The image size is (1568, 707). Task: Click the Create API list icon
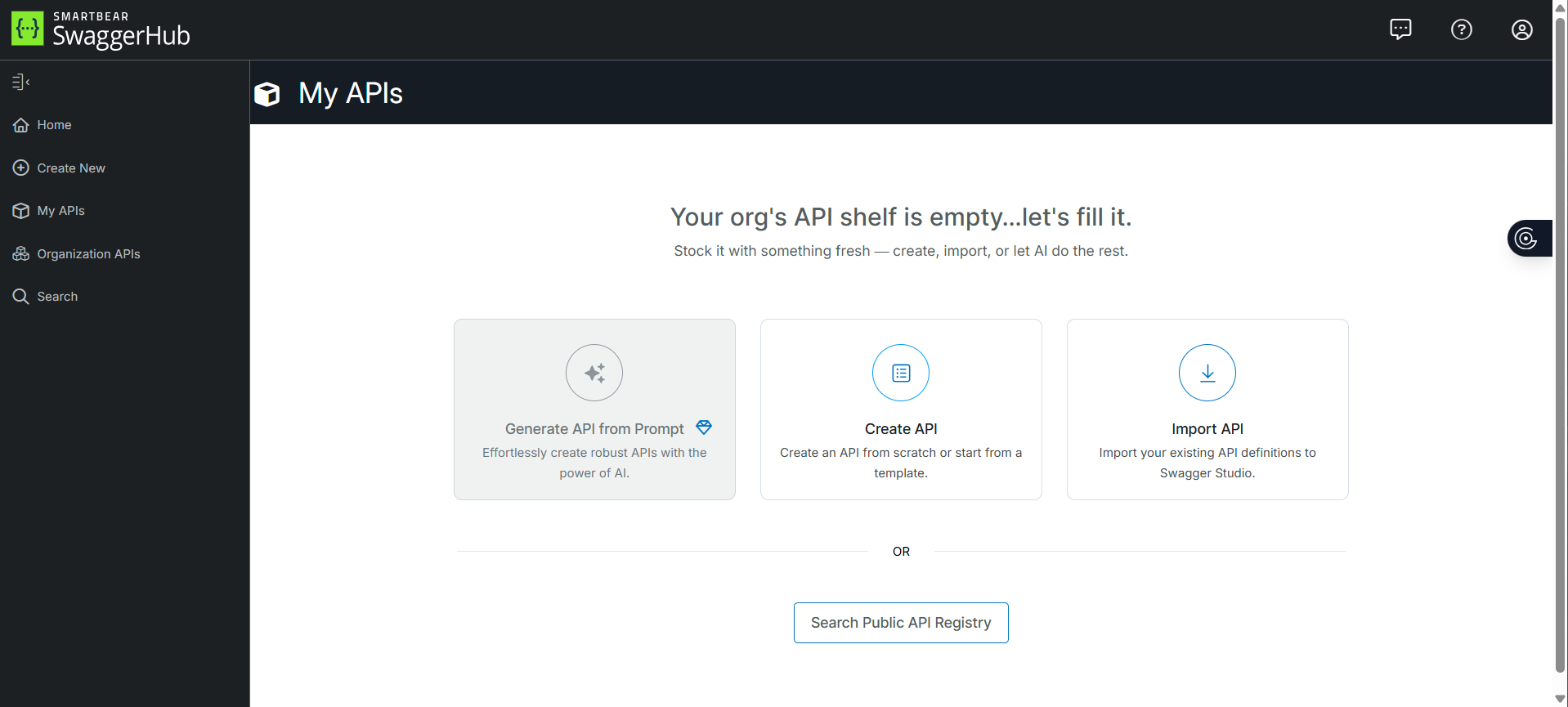coord(901,373)
